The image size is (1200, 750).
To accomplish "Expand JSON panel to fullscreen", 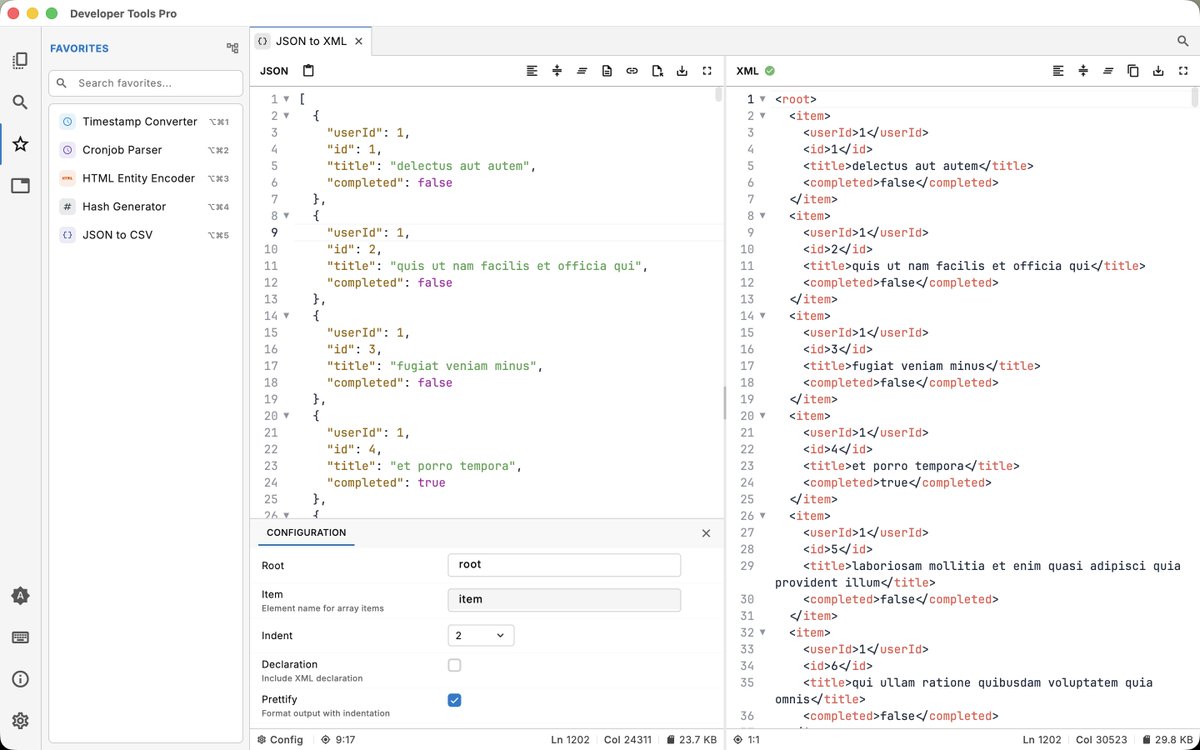I will (x=707, y=71).
